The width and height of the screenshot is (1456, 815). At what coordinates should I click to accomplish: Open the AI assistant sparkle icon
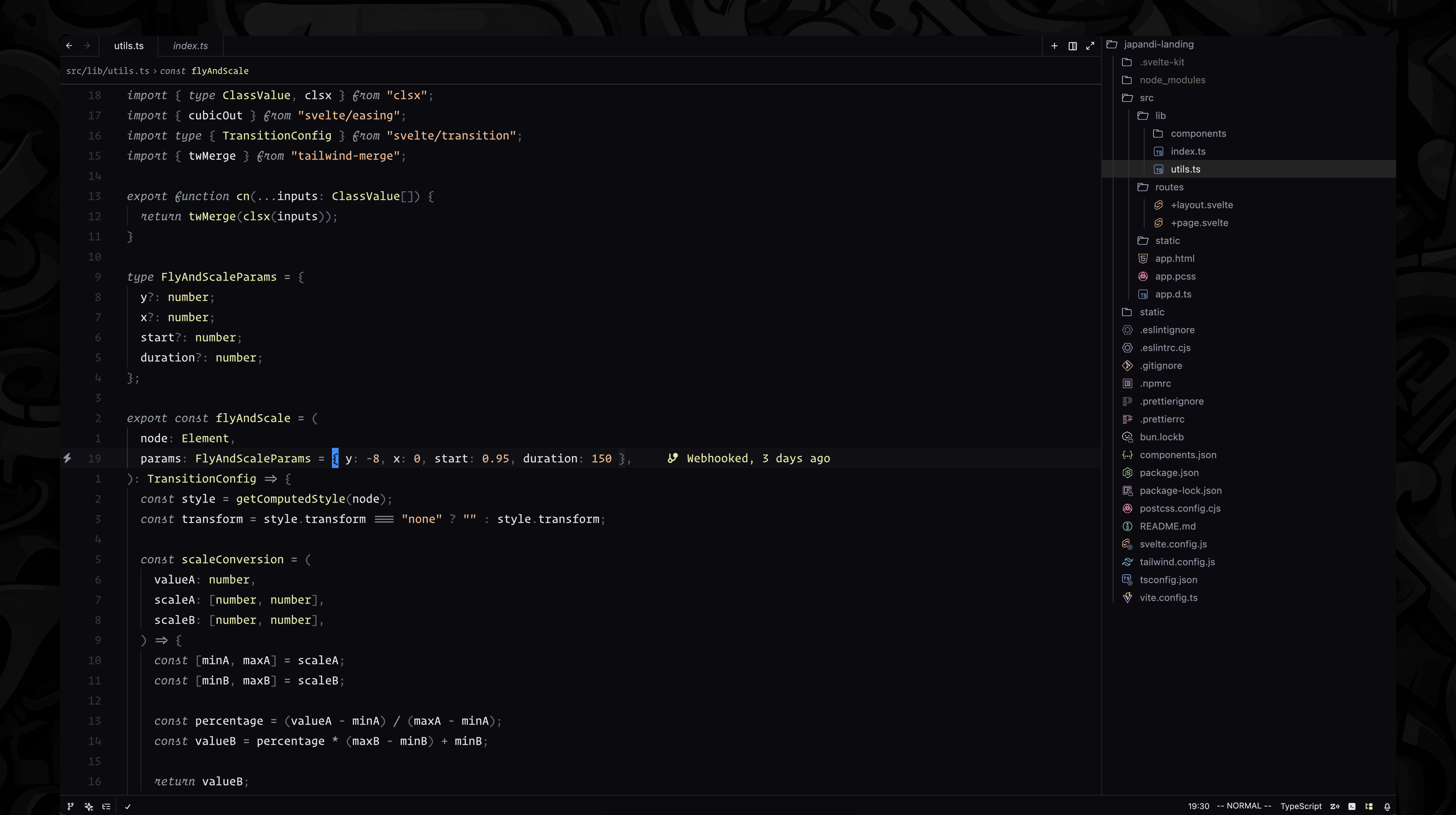pyautogui.click(x=89, y=806)
